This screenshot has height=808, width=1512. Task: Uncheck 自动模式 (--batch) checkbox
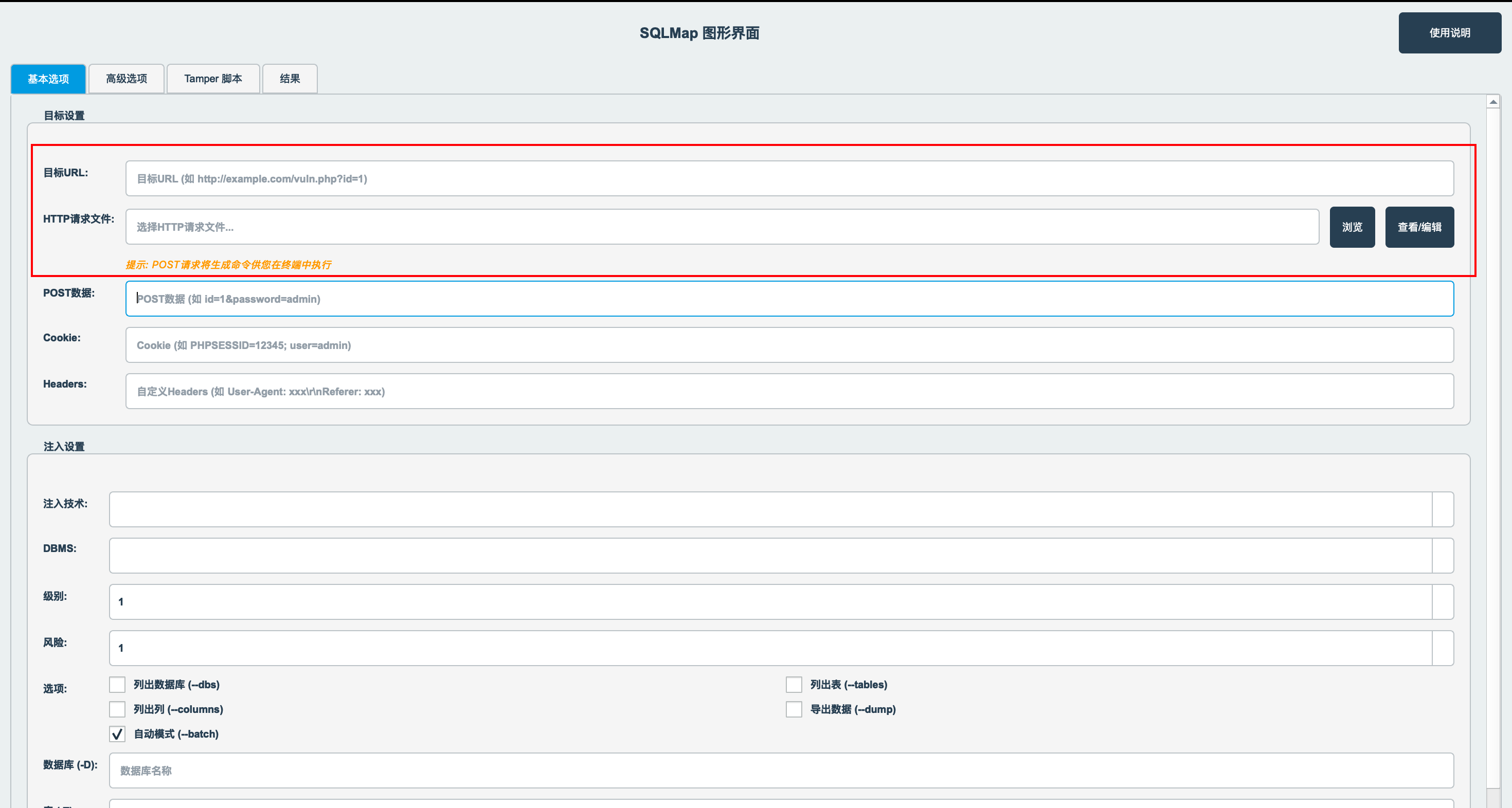click(x=117, y=734)
